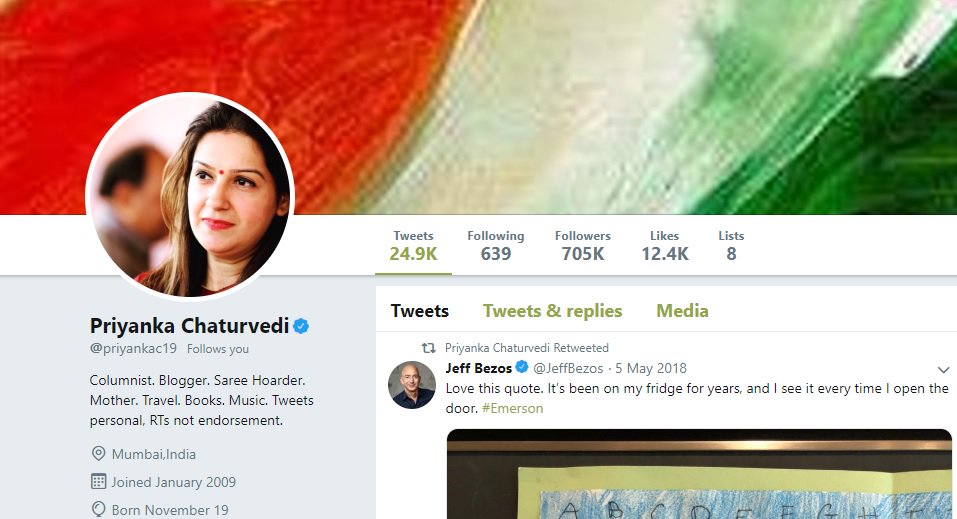
Task: Switch to the Media tab
Action: point(682,311)
